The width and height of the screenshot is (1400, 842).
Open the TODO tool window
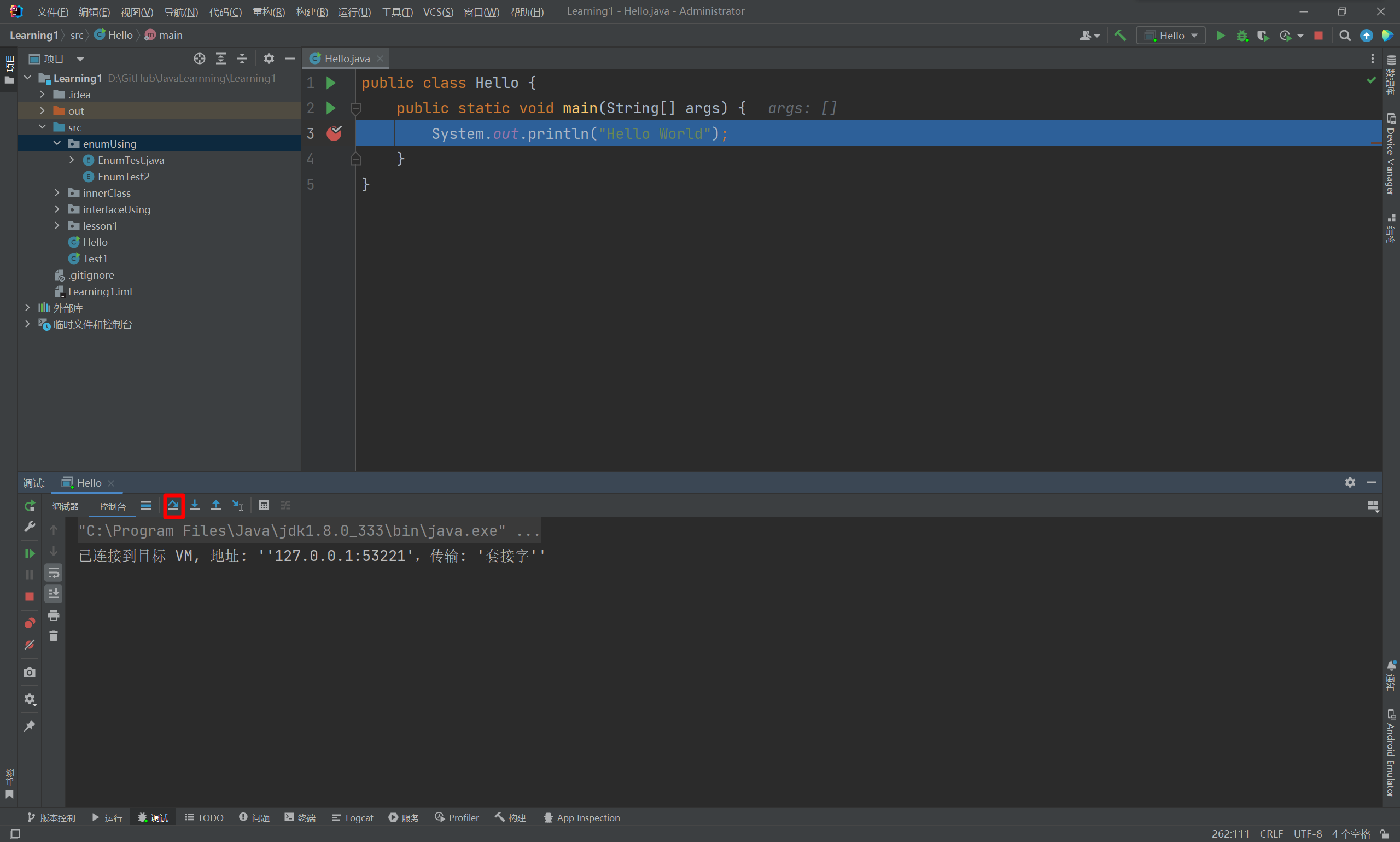205,817
